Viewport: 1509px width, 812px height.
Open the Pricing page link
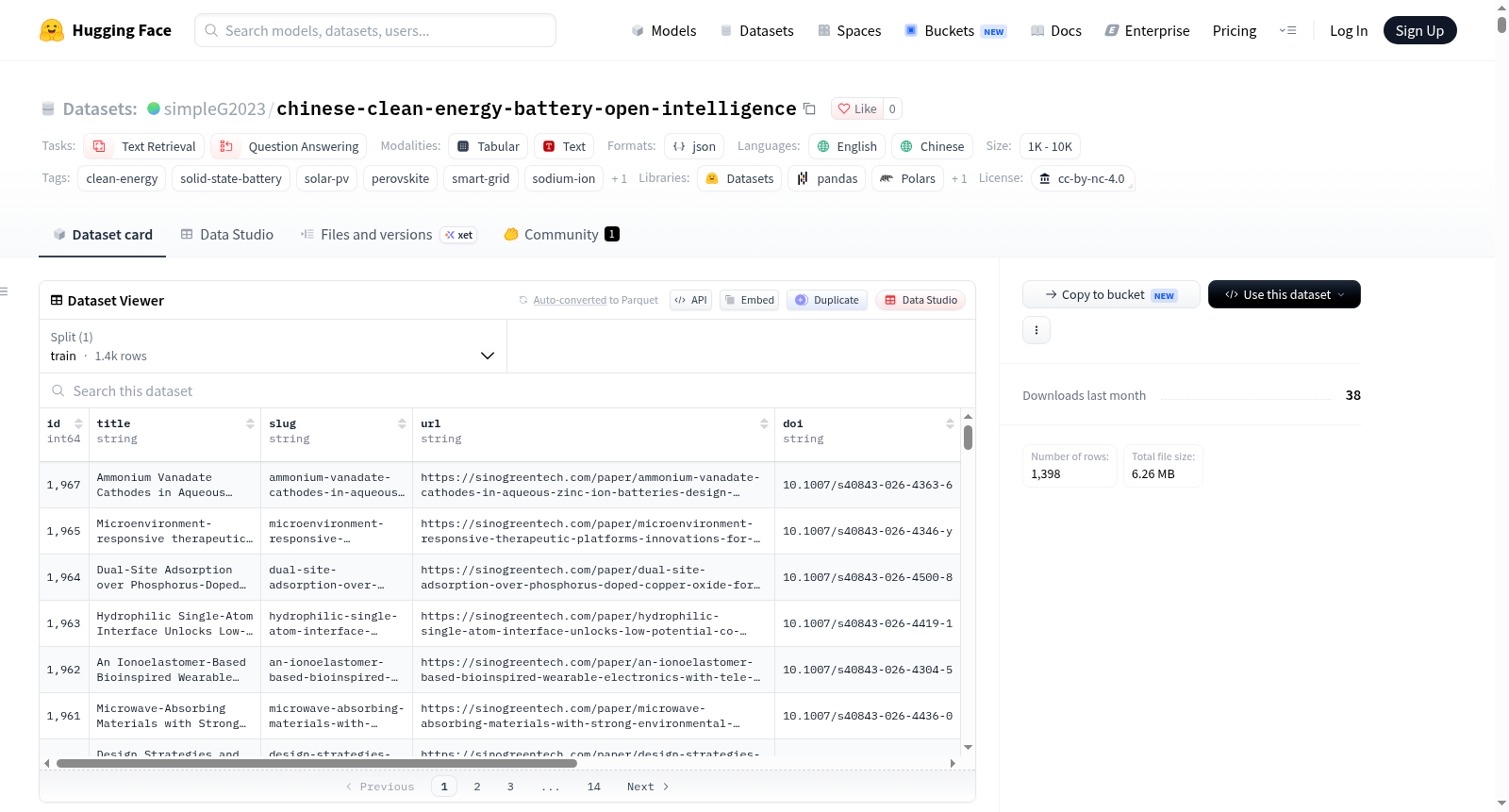(1235, 30)
